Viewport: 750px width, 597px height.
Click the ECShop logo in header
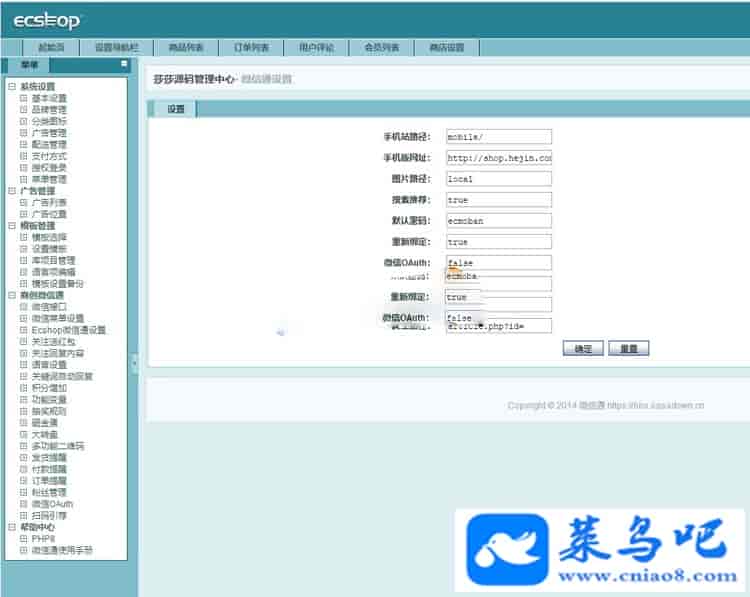click(x=47, y=21)
